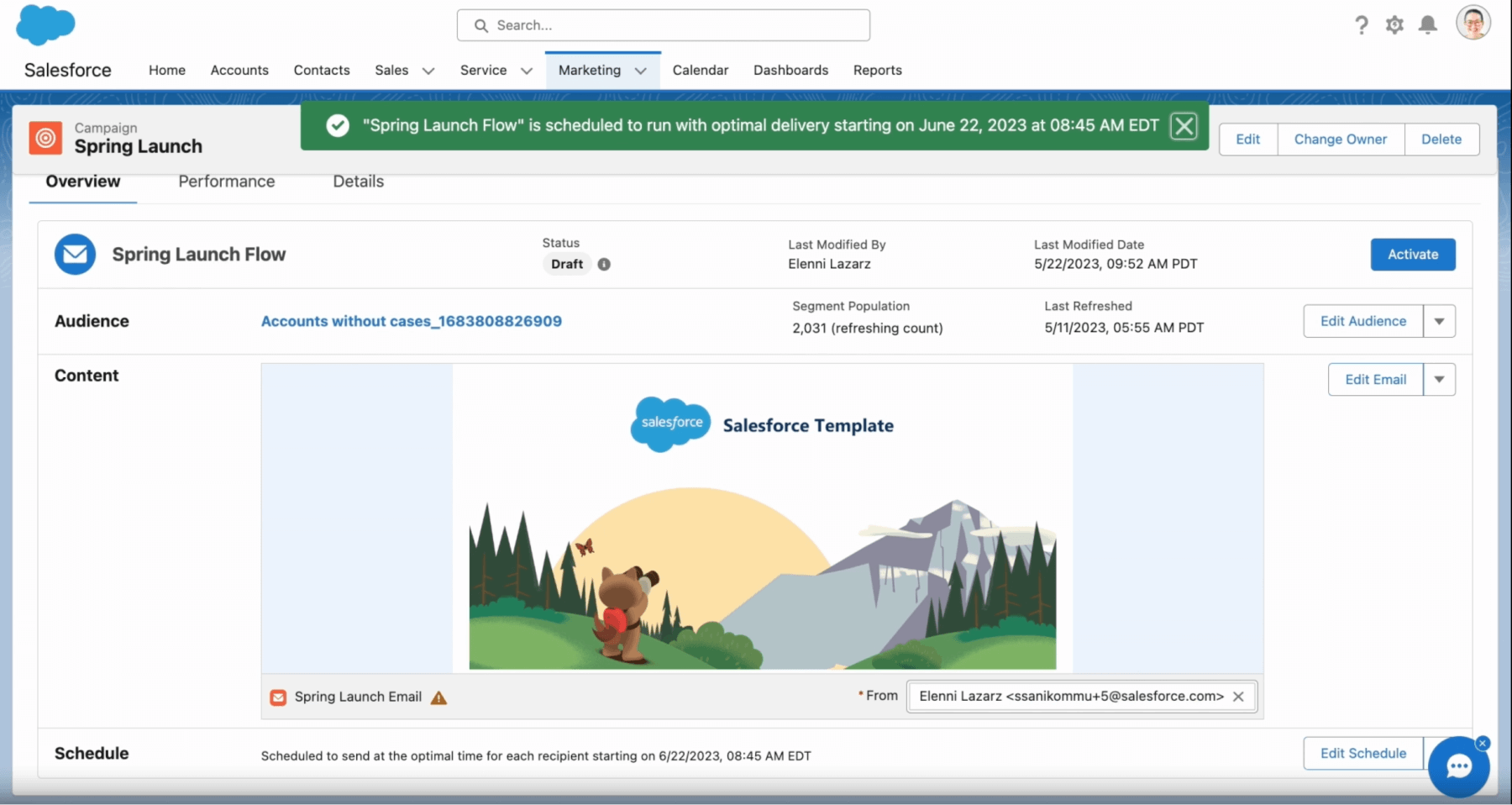Click the Draft status info icon
Viewport: 1512px width, 805px height.
tap(604, 264)
